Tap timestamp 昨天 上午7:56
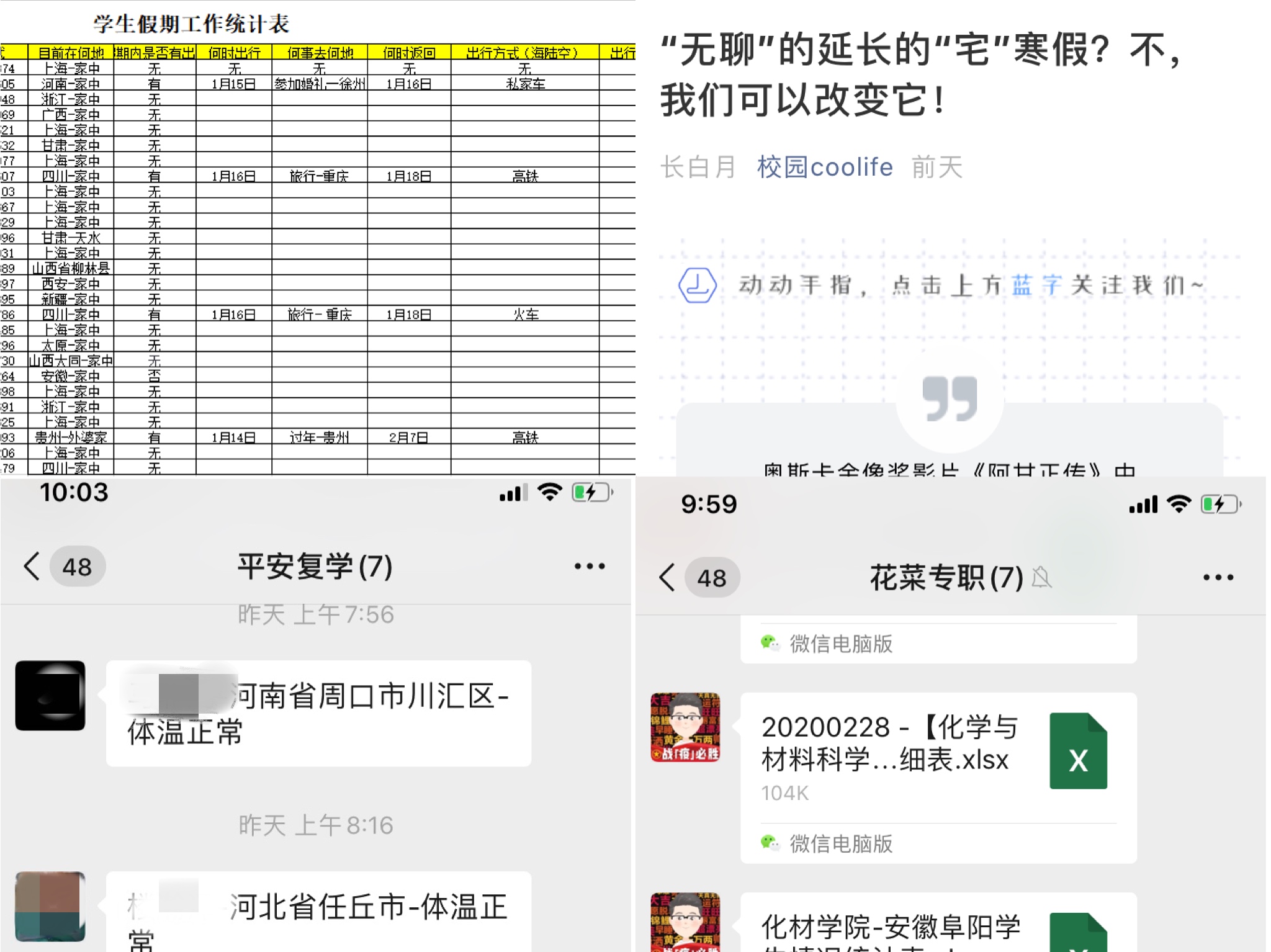 [x=316, y=614]
